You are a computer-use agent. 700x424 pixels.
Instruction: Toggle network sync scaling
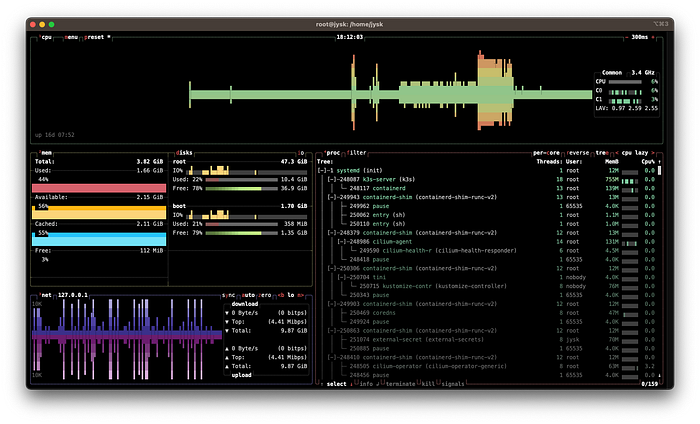click(228, 295)
